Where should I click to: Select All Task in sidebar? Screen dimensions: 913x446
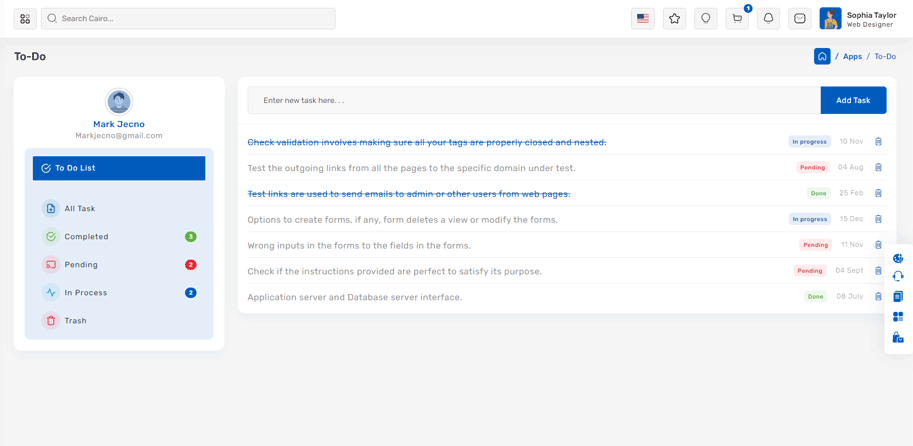tap(80, 209)
